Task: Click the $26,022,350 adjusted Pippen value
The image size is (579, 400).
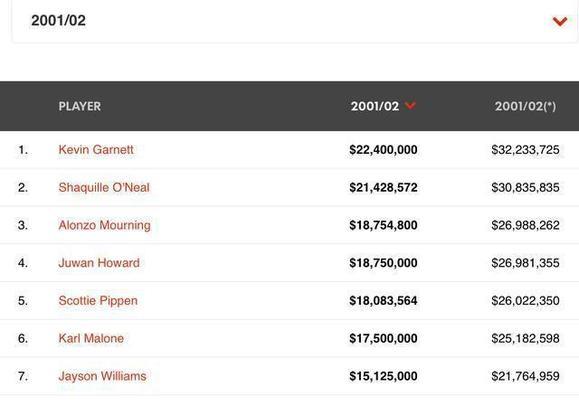Action: (525, 301)
